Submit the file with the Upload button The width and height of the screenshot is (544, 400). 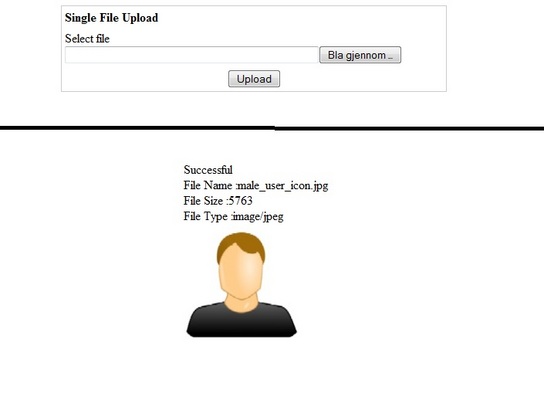pos(254,79)
